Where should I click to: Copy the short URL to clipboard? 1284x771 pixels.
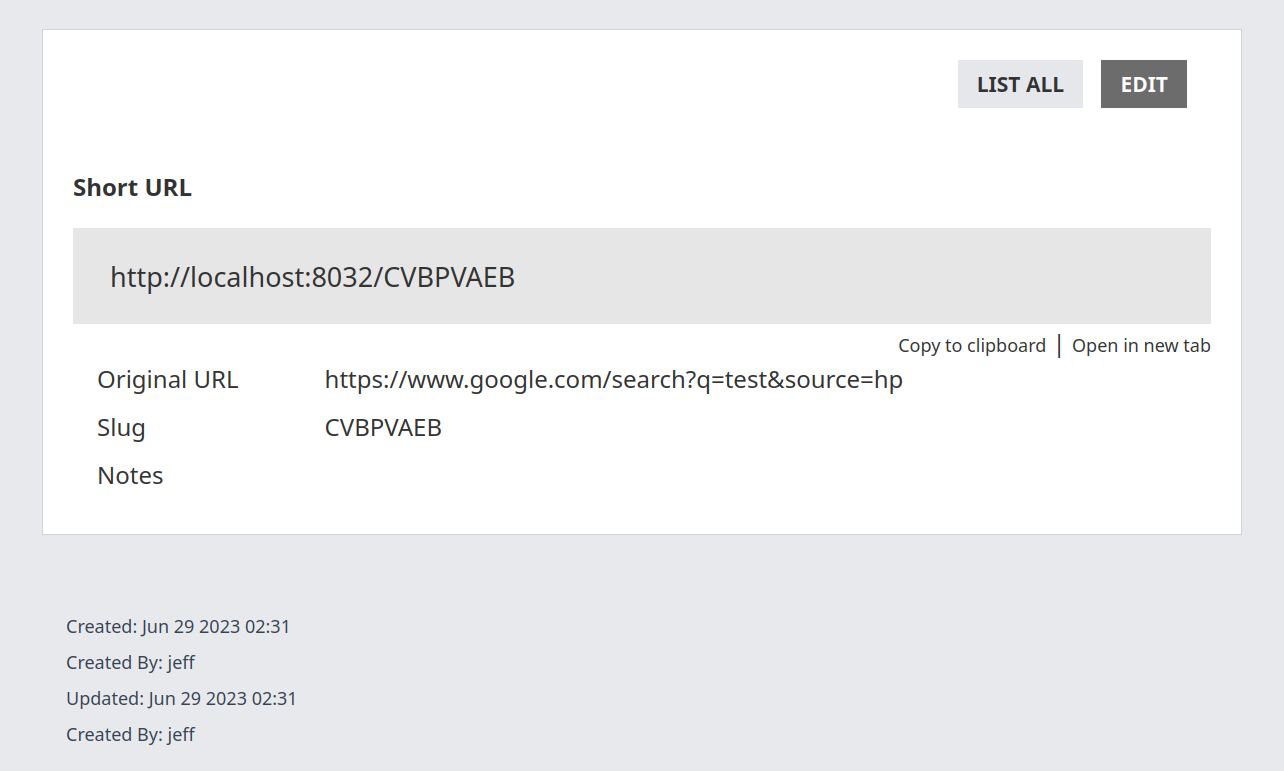(971, 346)
